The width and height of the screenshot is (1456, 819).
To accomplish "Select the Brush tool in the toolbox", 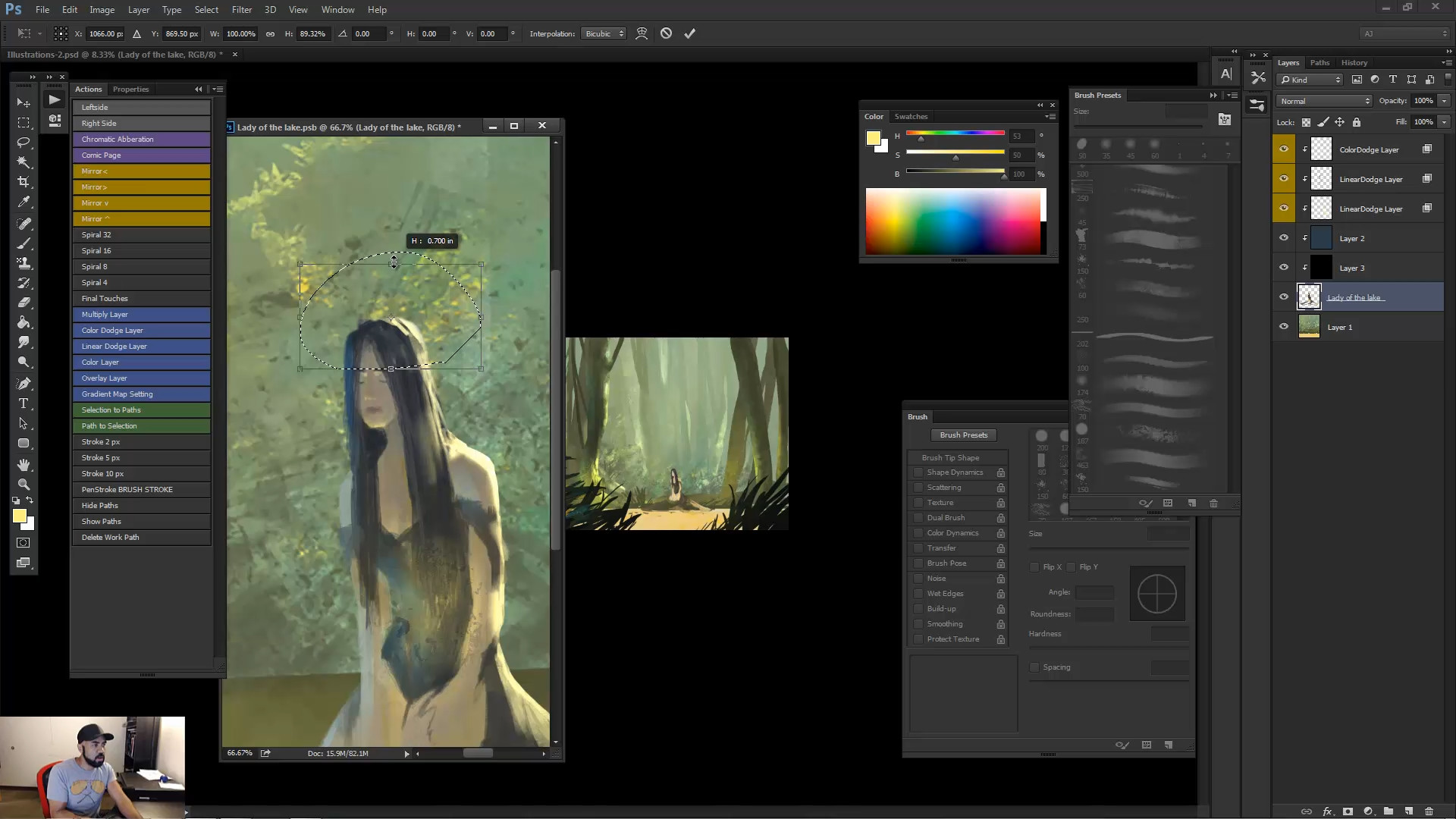I will [x=24, y=243].
